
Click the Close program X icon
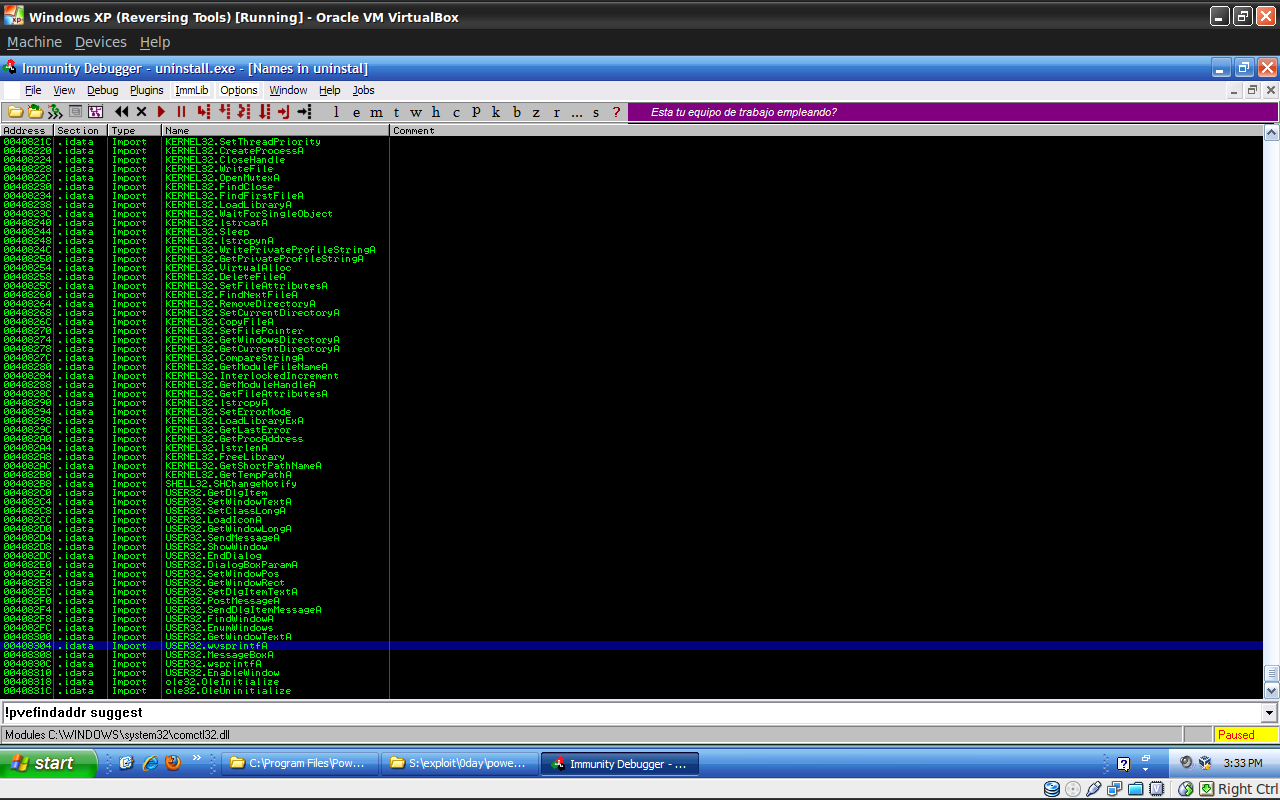click(x=141, y=112)
